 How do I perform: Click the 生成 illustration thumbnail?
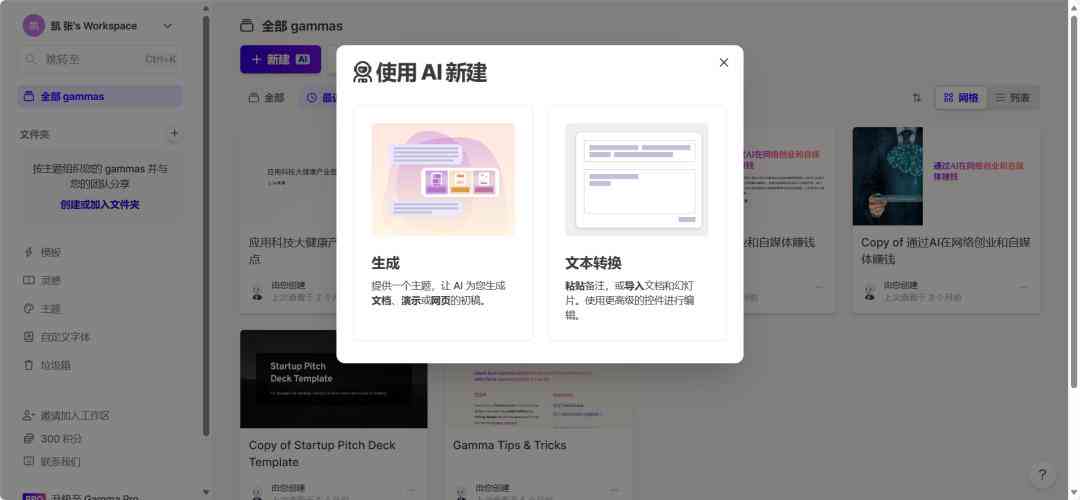point(444,180)
